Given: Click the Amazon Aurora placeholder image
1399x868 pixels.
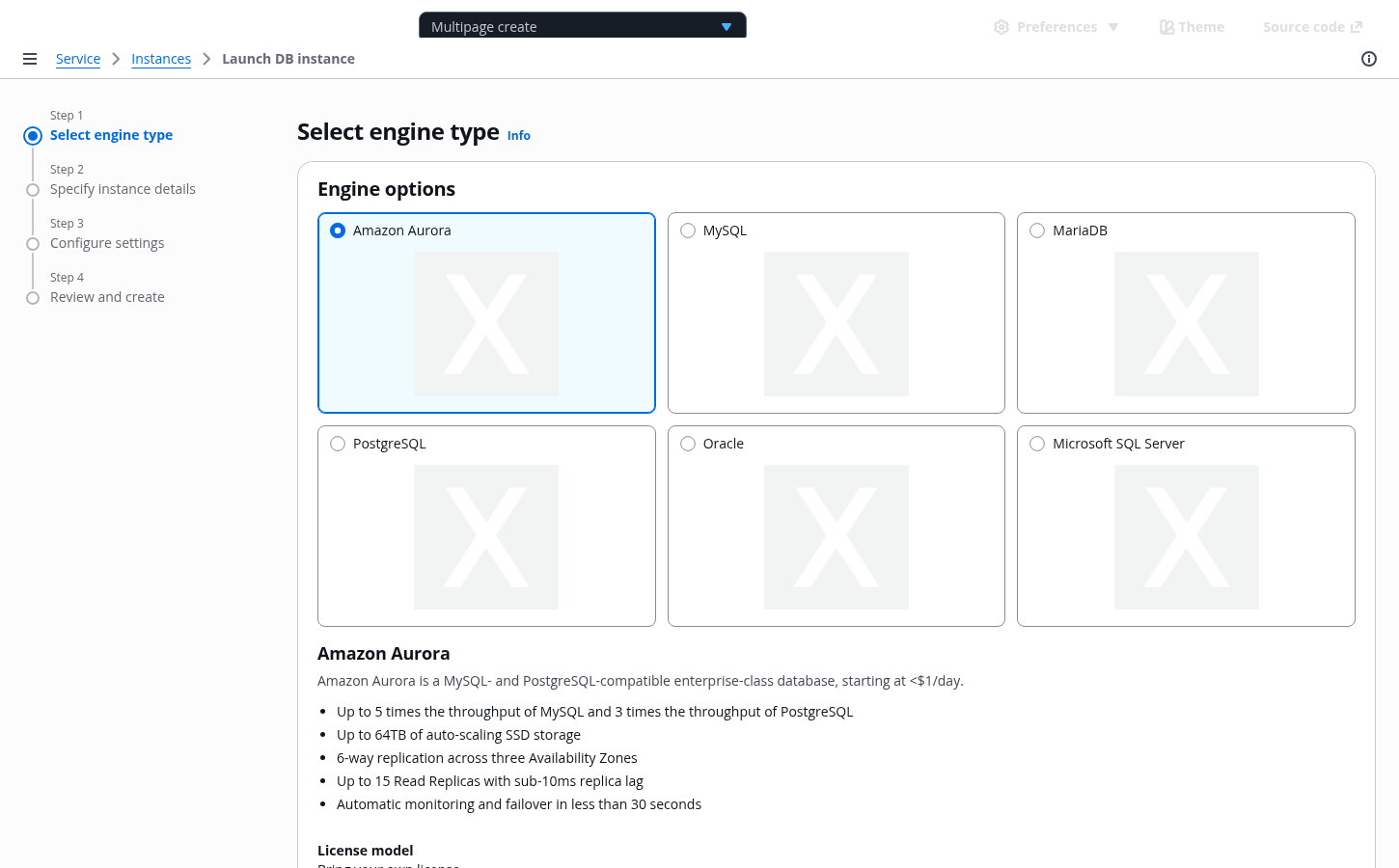Looking at the screenshot, I should coord(486,324).
